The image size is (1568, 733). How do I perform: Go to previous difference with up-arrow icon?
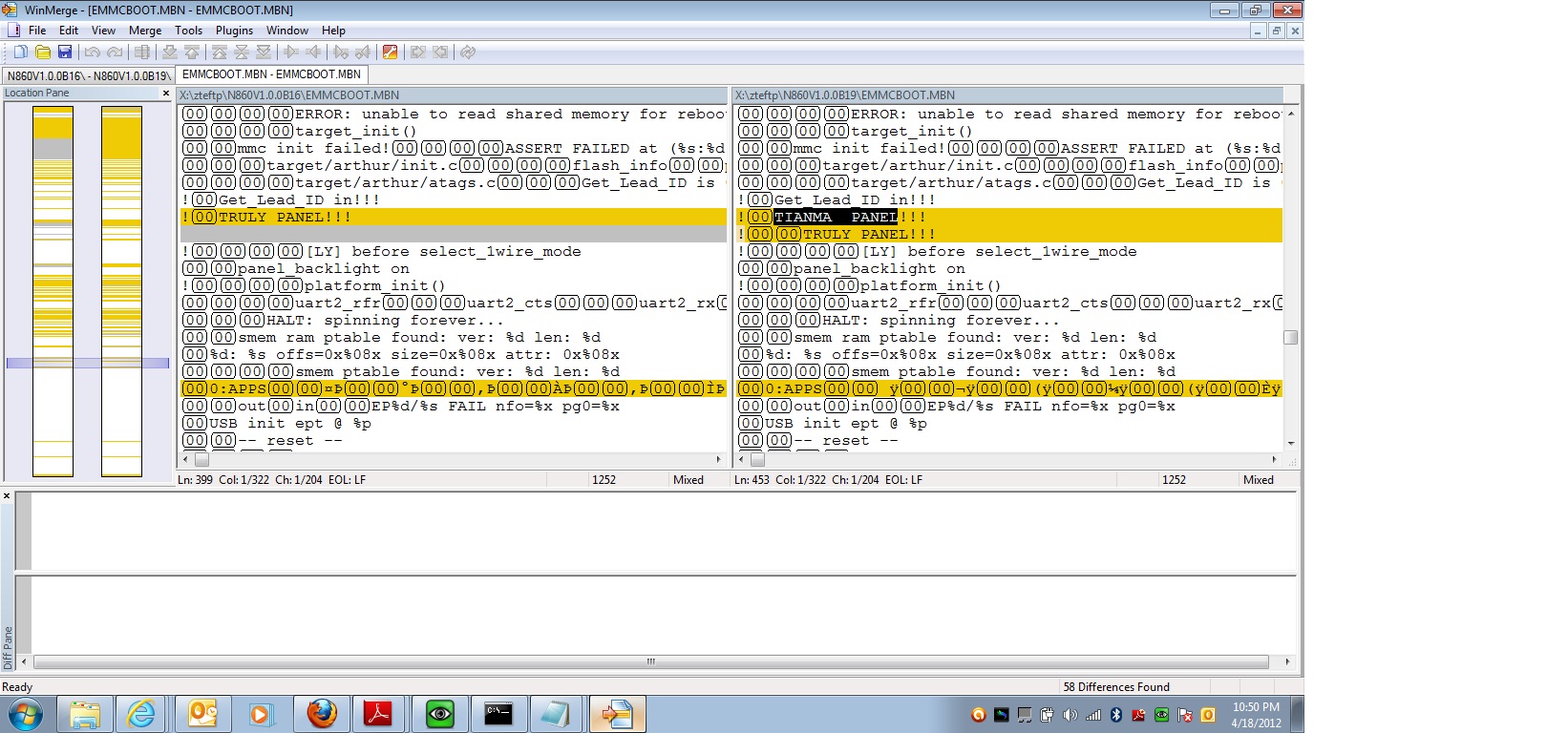pos(192,52)
